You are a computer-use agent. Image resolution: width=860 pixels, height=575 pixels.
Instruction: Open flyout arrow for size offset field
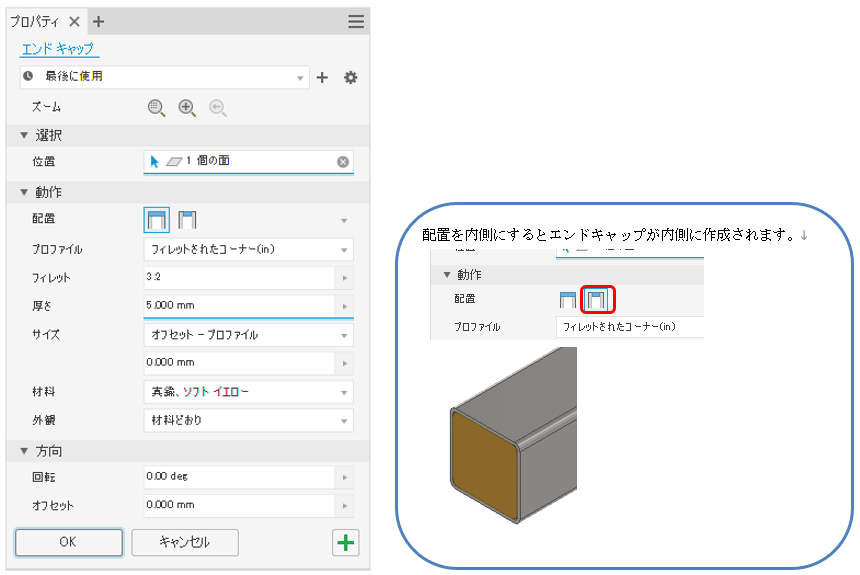[344, 363]
